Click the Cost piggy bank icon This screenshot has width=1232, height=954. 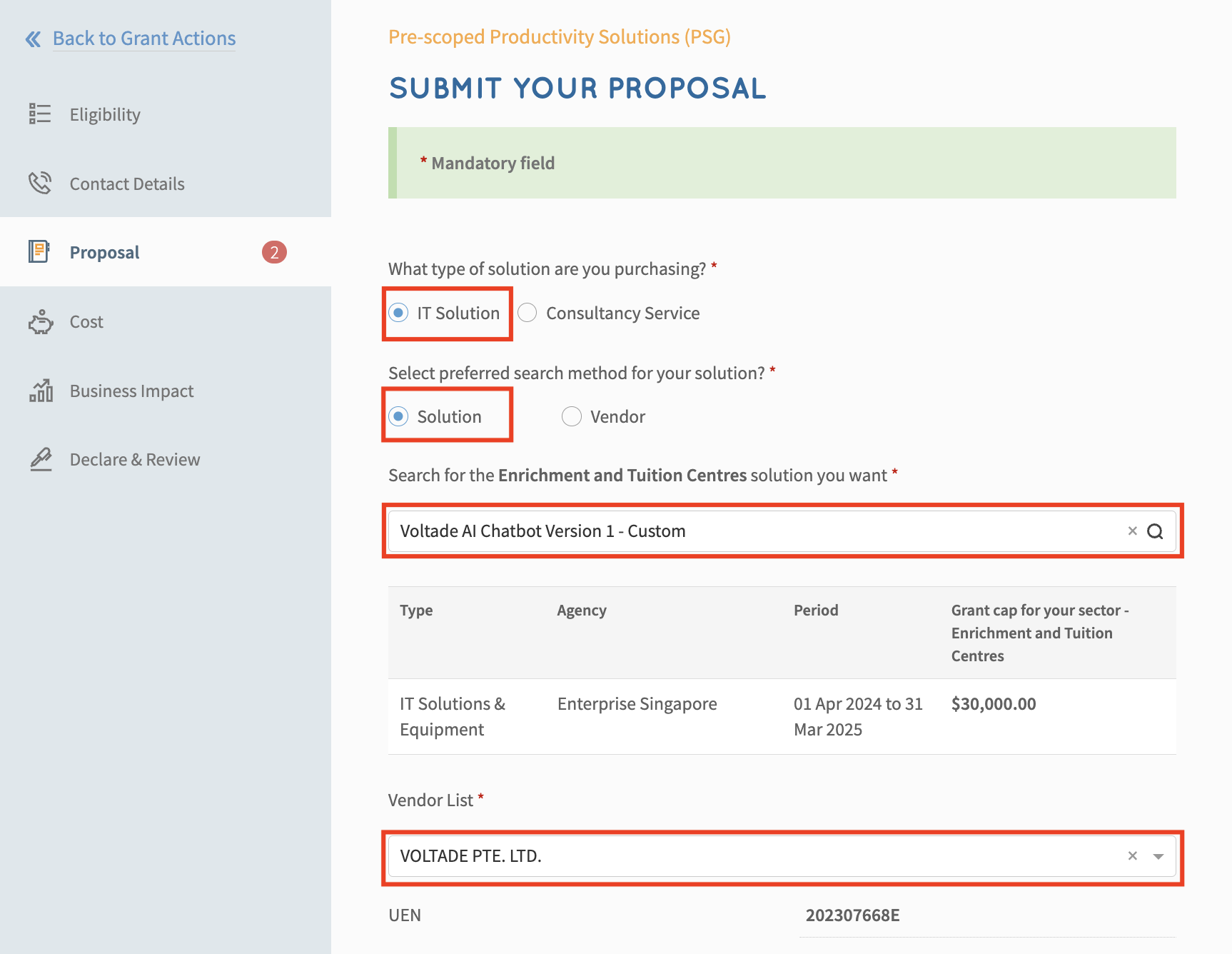tap(41, 322)
